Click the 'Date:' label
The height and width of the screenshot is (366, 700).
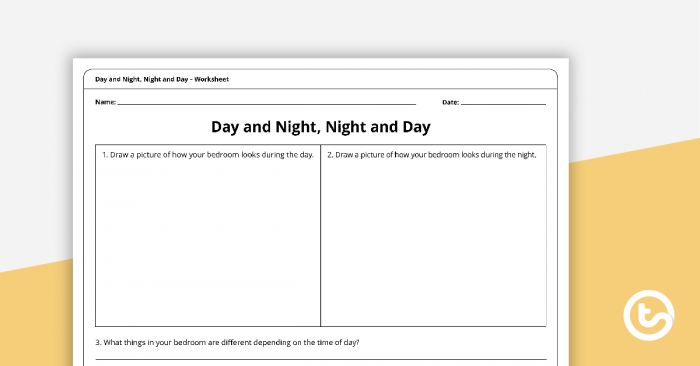coord(450,102)
